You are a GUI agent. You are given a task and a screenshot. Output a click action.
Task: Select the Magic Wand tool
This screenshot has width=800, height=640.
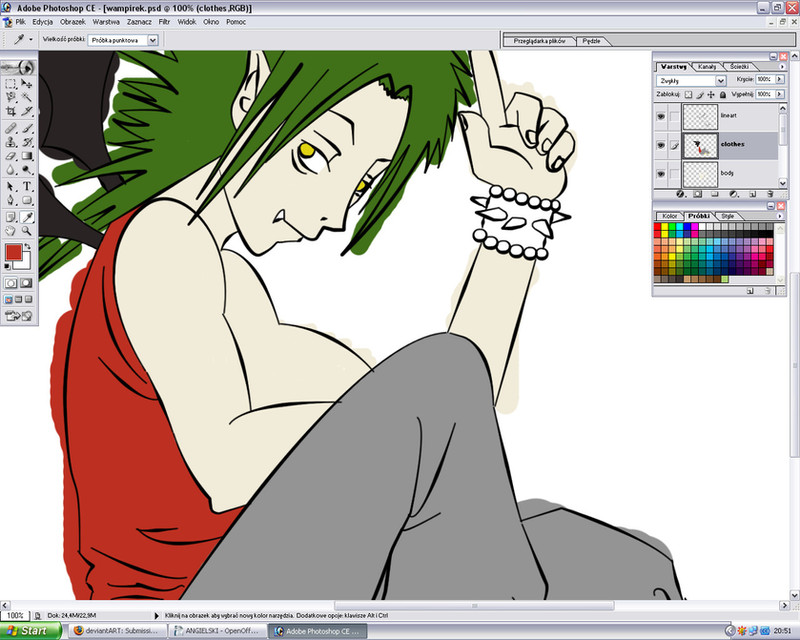point(27,97)
